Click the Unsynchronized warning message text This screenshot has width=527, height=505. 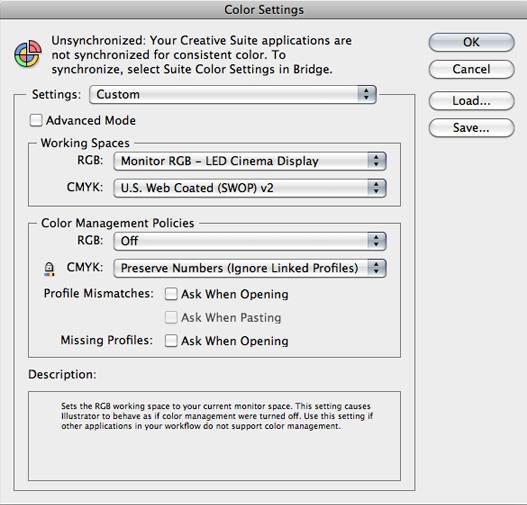pyautogui.click(x=201, y=55)
